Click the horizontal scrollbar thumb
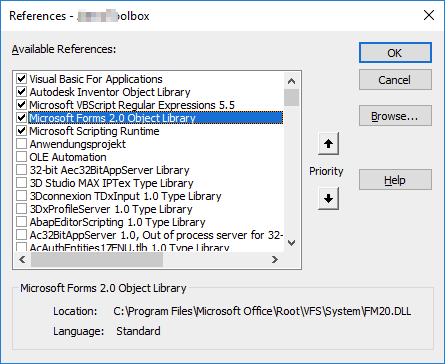The height and width of the screenshot is (364, 445). [x=97, y=259]
